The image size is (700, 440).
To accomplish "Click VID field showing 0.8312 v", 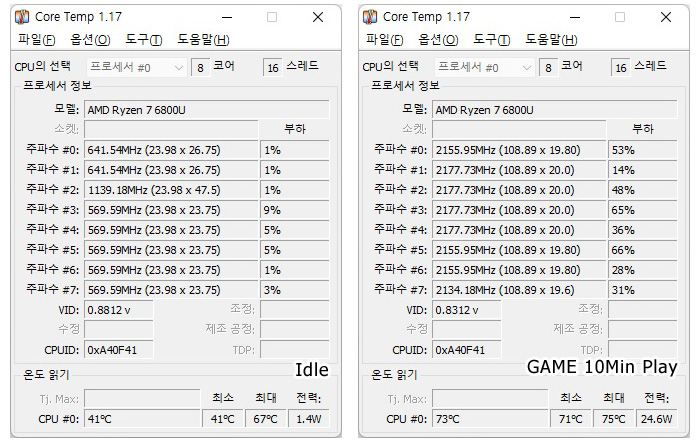I will point(467,310).
